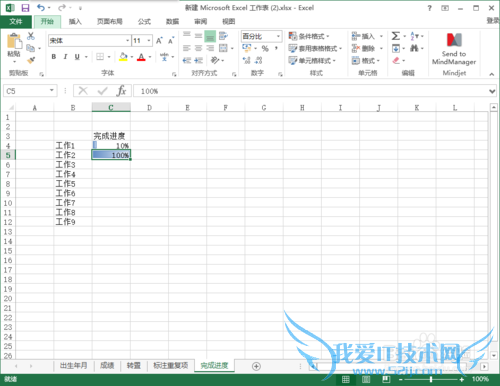Click the Name Box showing C5
The height and width of the screenshot is (386, 500).
click(30, 91)
